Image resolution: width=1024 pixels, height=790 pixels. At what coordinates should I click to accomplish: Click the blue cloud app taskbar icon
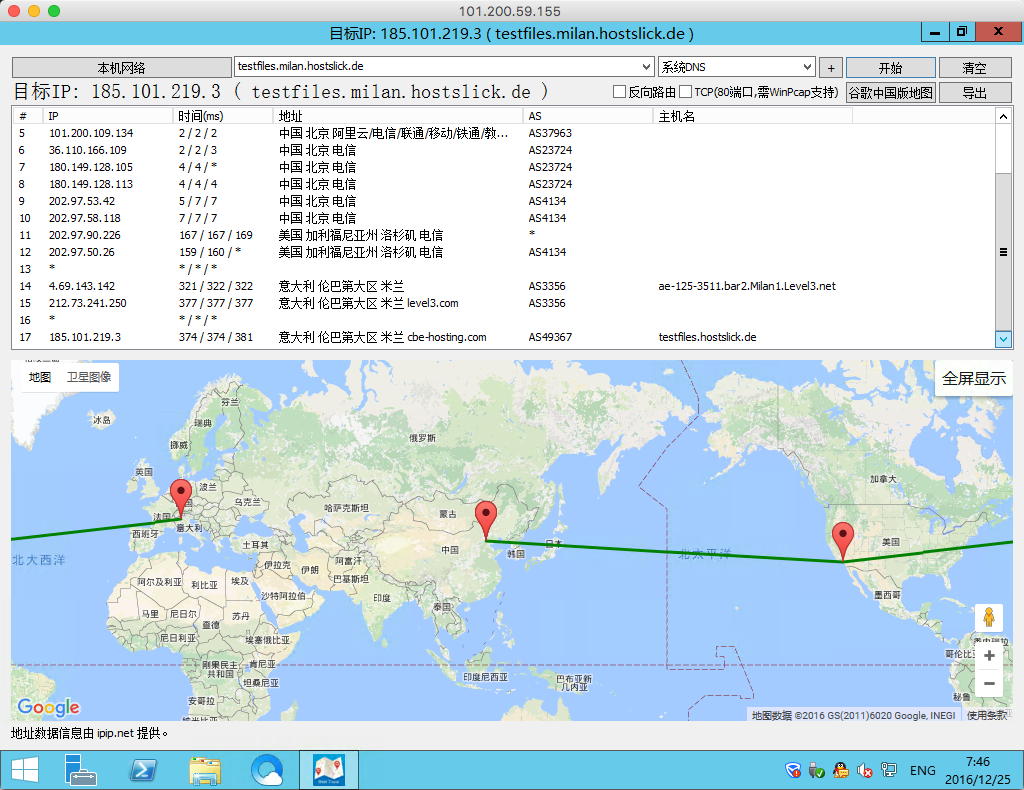coord(267,770)
